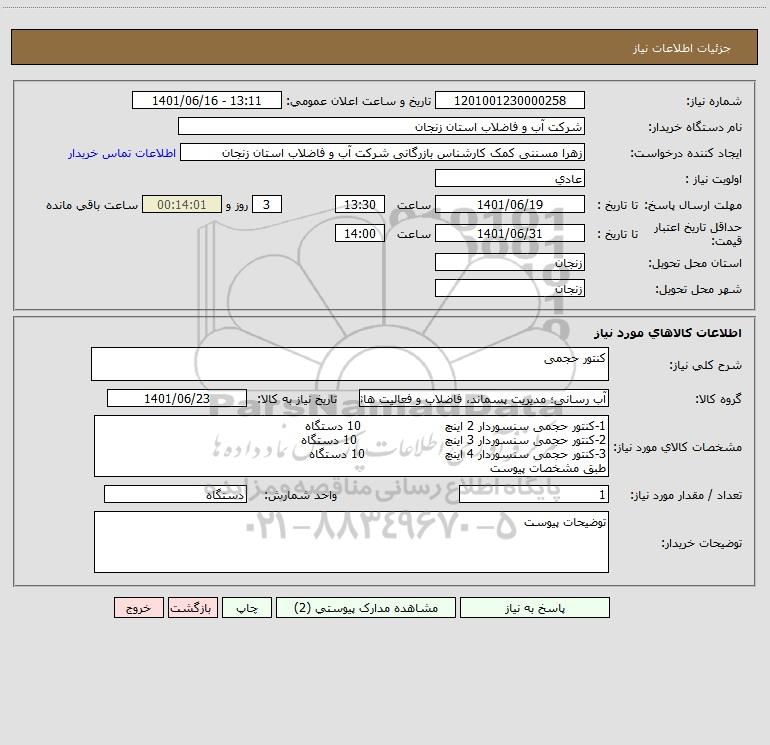
Task: Click the general description box کنتور حجمی
Action: [x=350, y=364]
